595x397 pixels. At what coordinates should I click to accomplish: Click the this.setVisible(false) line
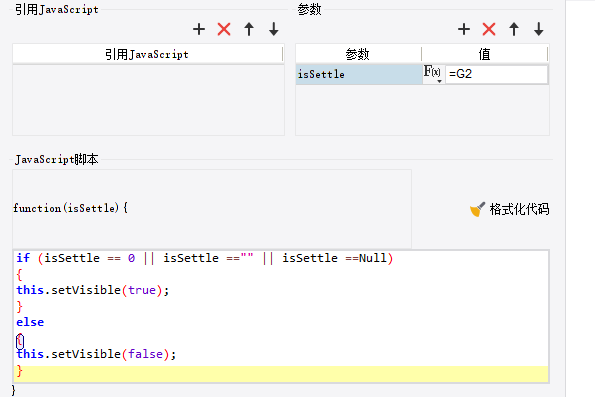point(96,354)
